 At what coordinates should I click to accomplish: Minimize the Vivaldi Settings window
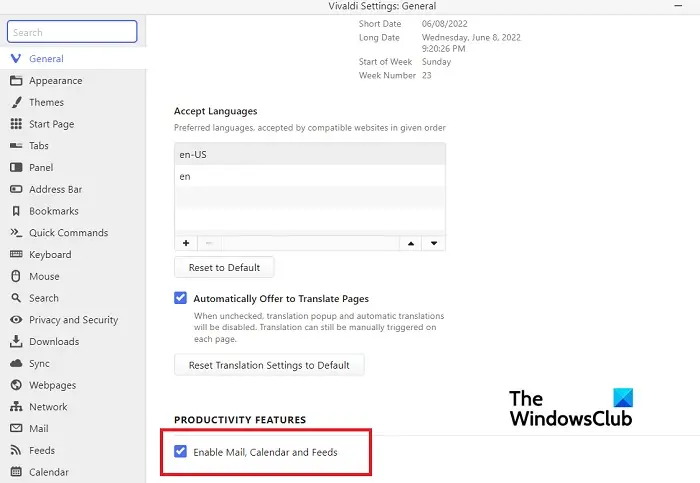pos(678,6)
